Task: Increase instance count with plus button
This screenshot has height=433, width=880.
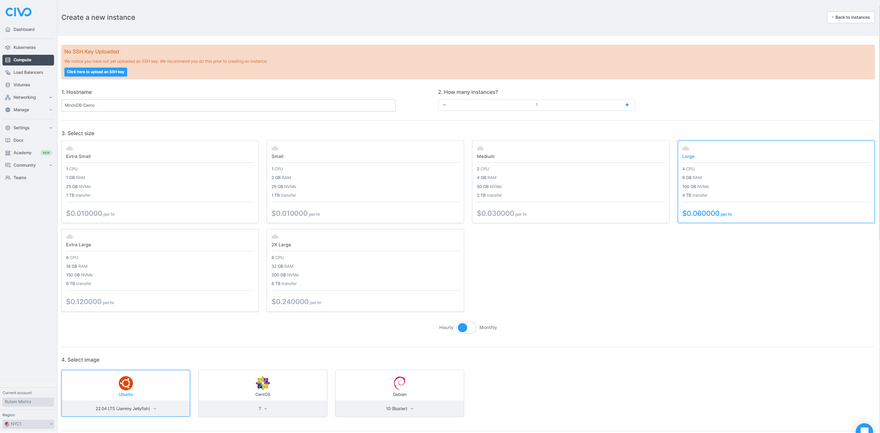Action: (627, 105)
